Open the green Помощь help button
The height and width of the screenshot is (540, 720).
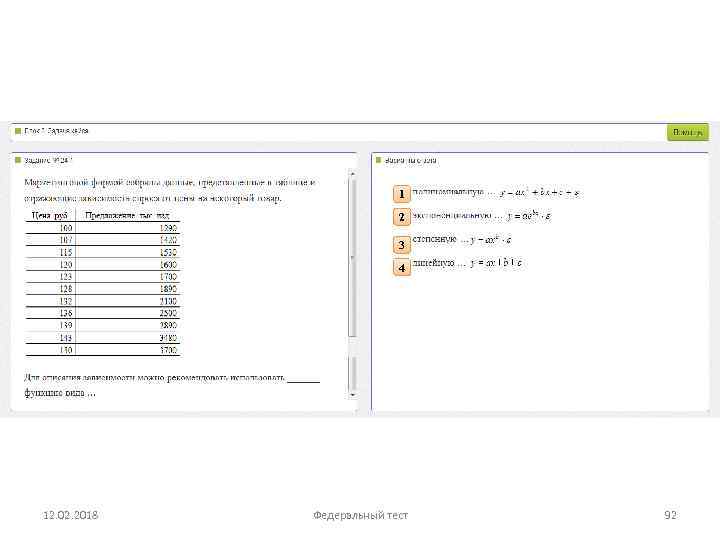[687, 132]
